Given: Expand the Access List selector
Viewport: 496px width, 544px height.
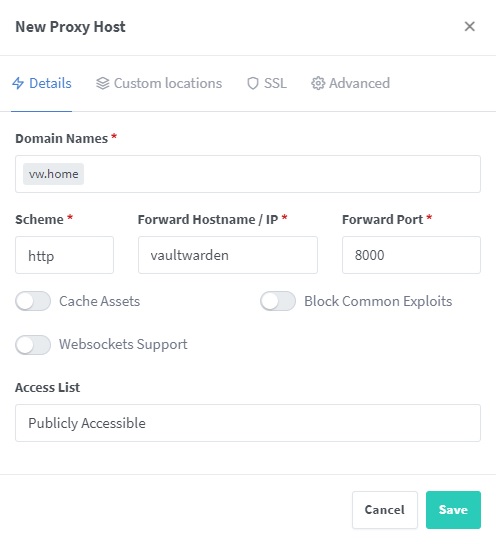Looking at the screenshot, I should click(x=248, y=423).
